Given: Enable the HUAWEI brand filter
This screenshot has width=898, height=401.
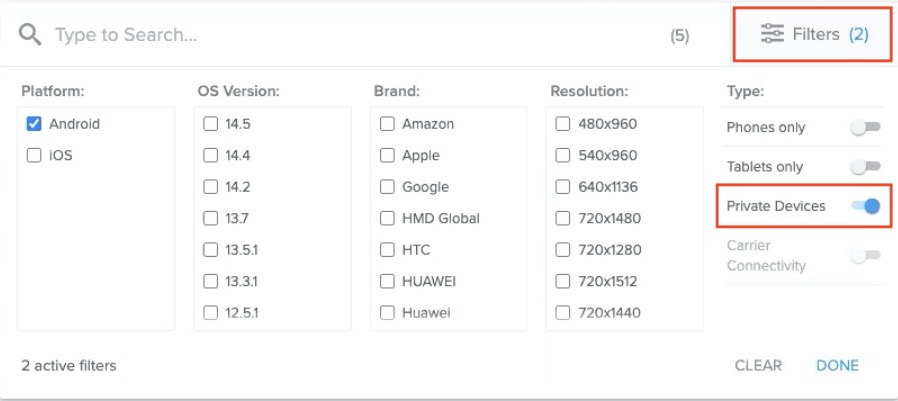Looking at the screenshot, I should [x=387, y=281].
